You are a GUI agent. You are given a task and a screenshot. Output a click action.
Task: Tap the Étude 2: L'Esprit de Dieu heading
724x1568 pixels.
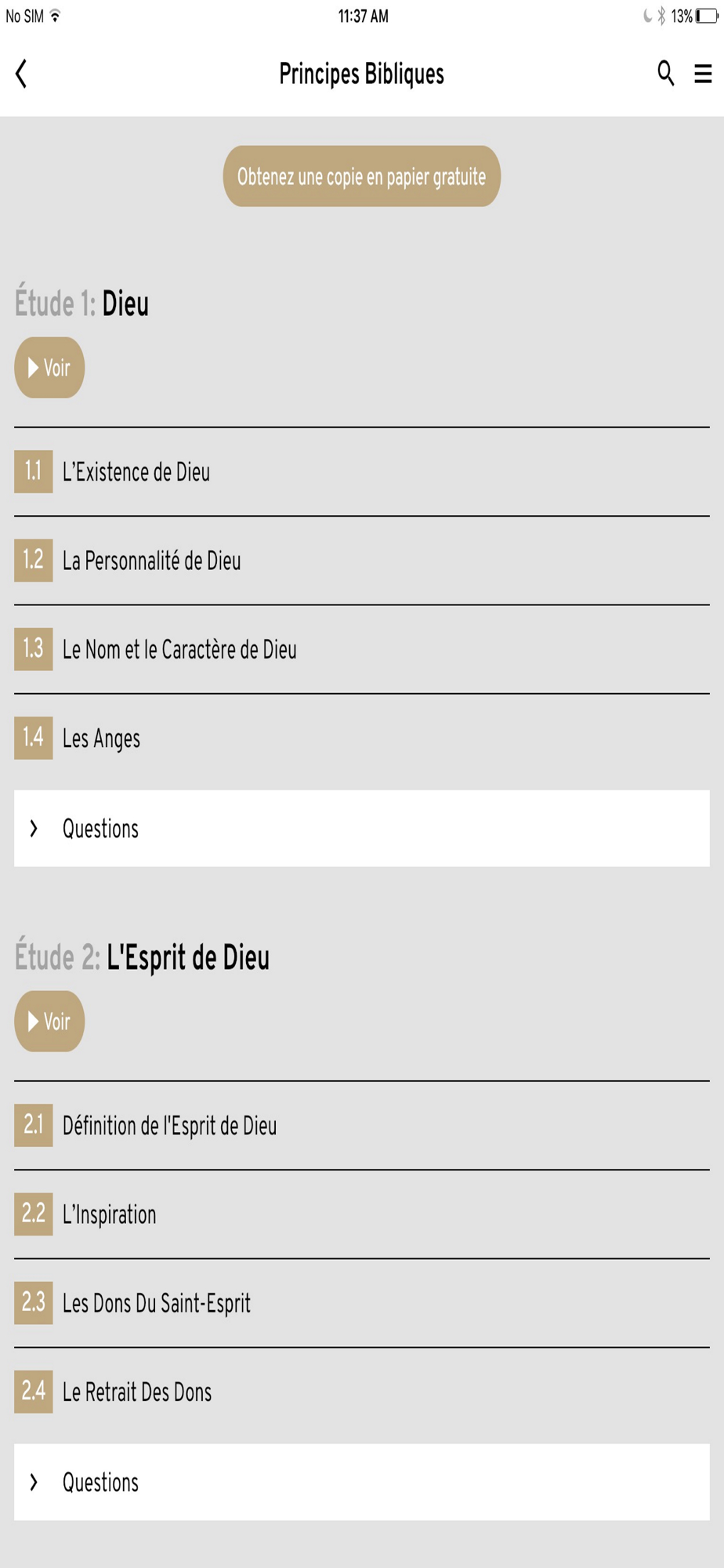click(142, 958)
